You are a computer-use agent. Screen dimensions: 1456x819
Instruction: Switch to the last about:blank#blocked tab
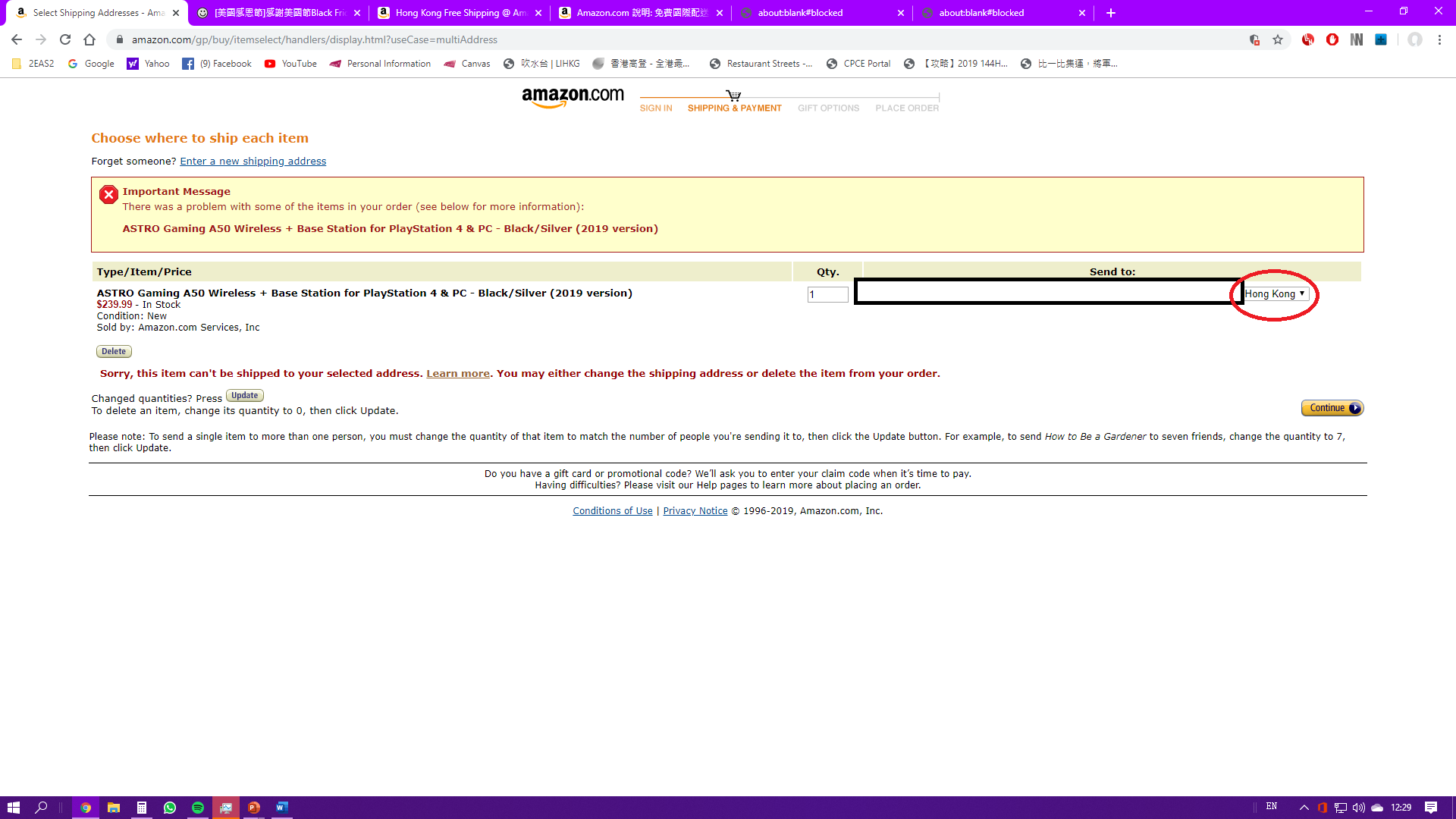click(x=1003, y=13)
